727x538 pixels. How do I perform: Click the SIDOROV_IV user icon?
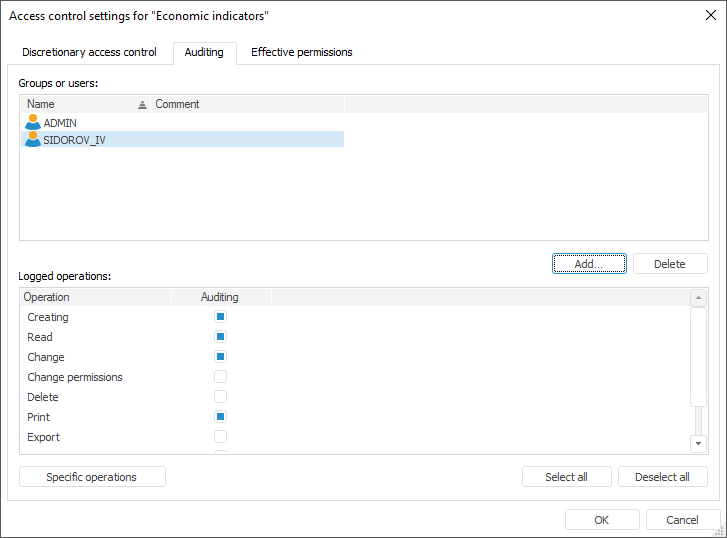pyautogui.click(x=33, y=140)
